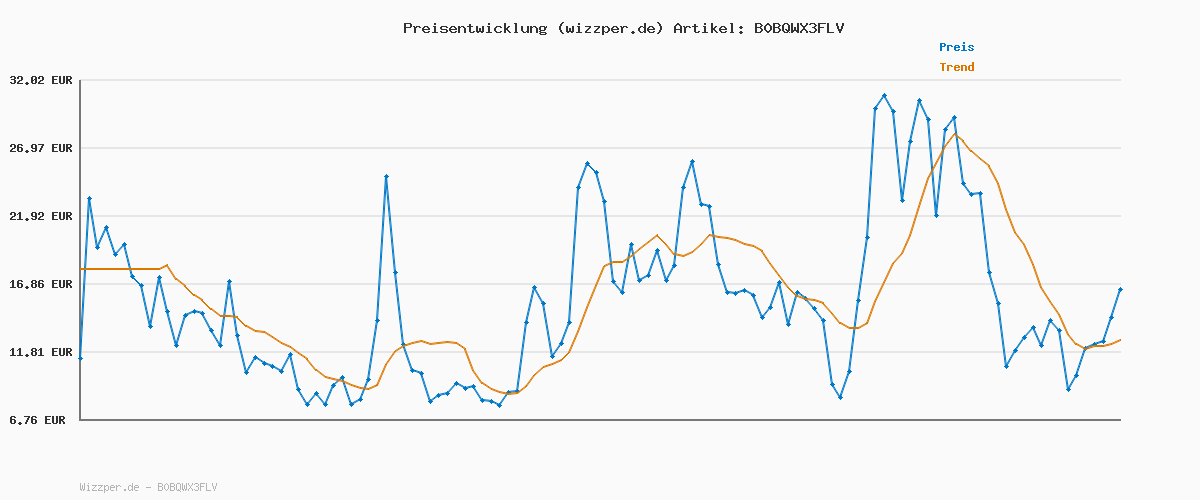Click the deep blue dip before the highest peak

click(x=840, y=397)
